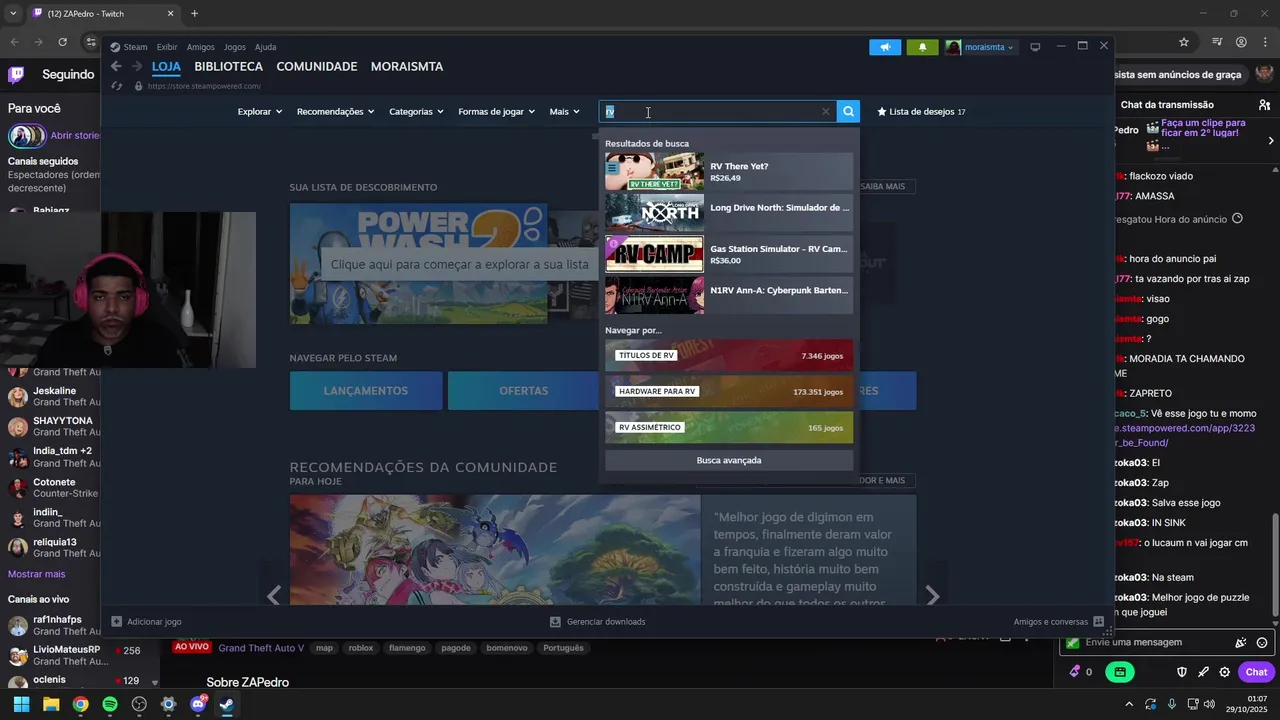Click Busca avançada button
The height and width of the screenshot is (720, 1280).
[x=729, y=460]
